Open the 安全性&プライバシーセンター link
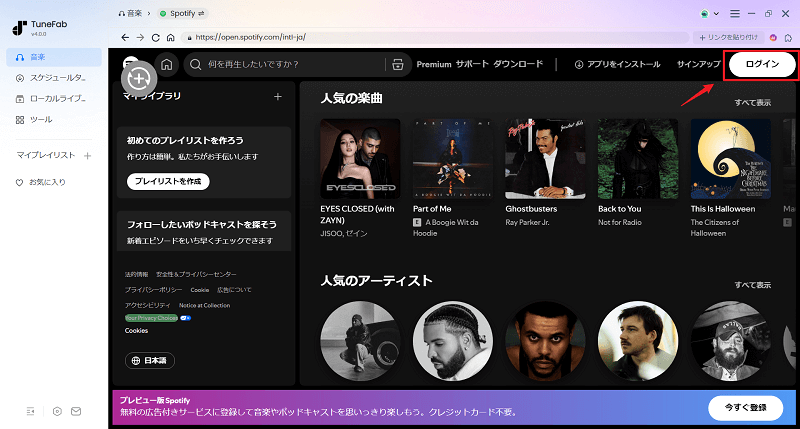Screen dimensions: 800x429 click(x=196, y=274)
